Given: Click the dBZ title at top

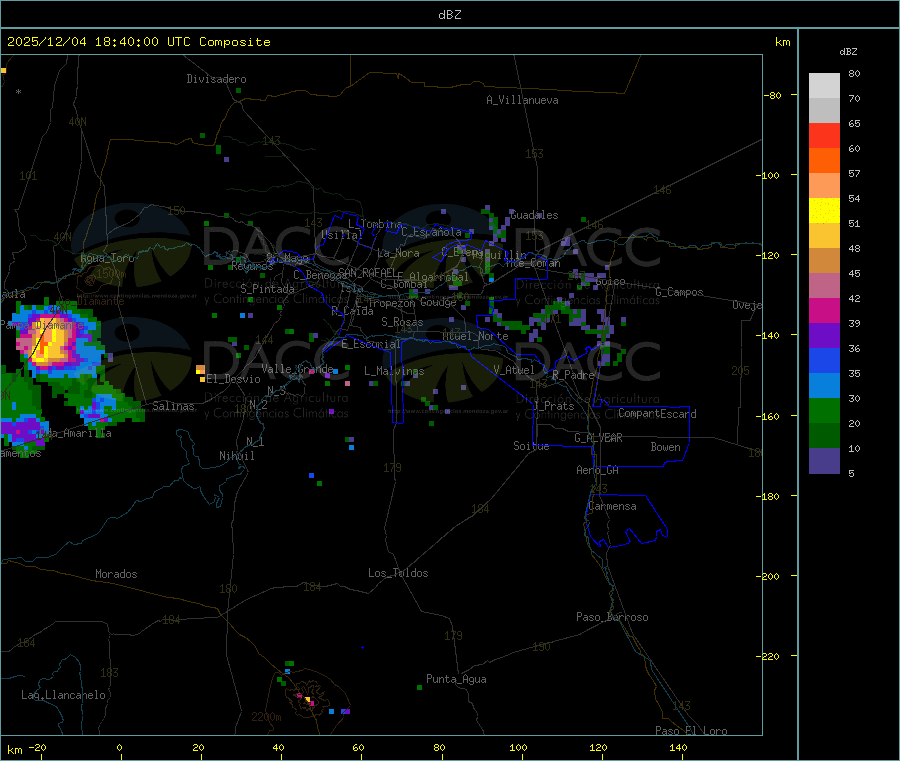Looking at the screenshot, I should [x=449, y=15].
